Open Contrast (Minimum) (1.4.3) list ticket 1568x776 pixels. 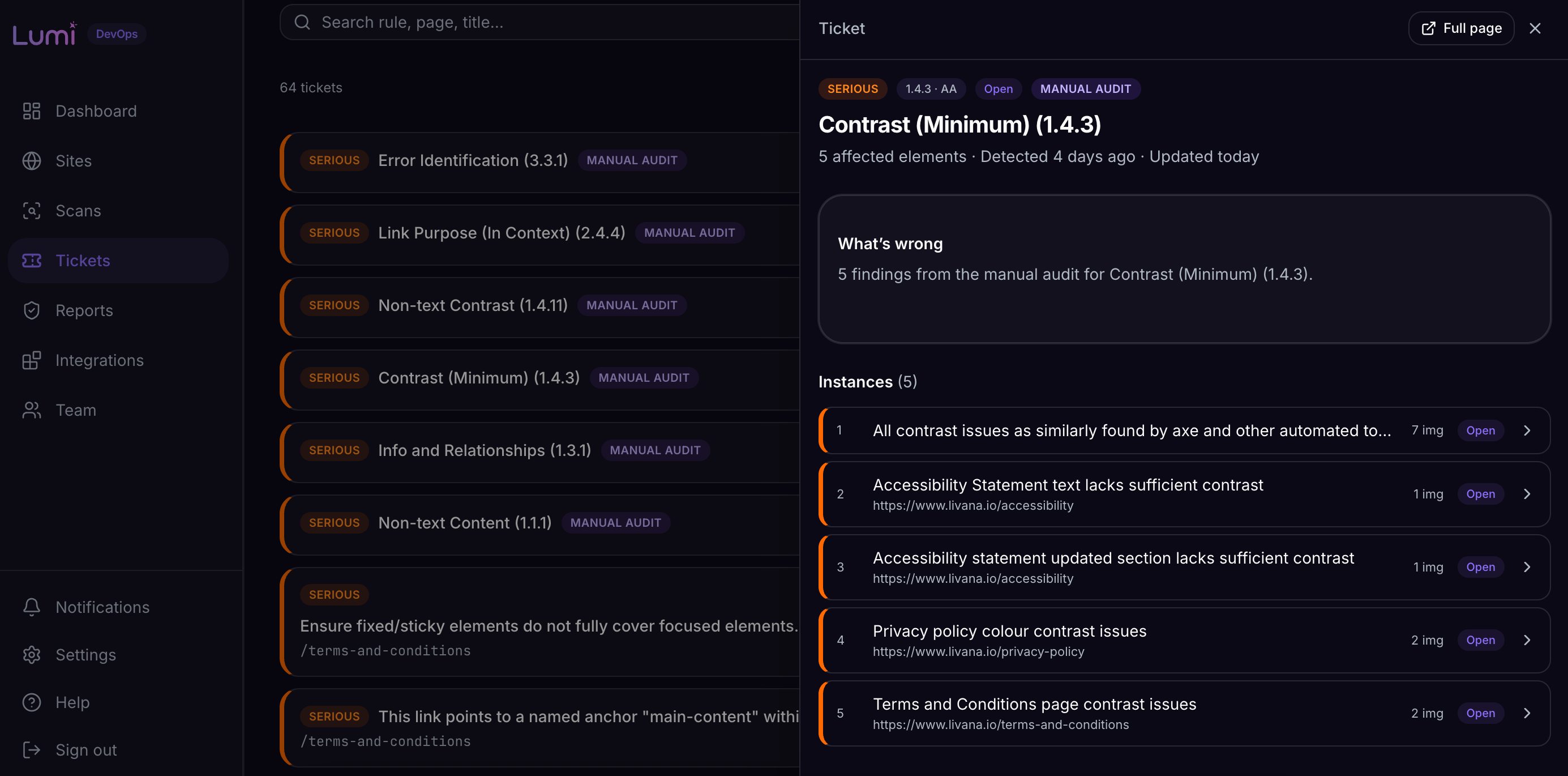click(x=541, y=380)
